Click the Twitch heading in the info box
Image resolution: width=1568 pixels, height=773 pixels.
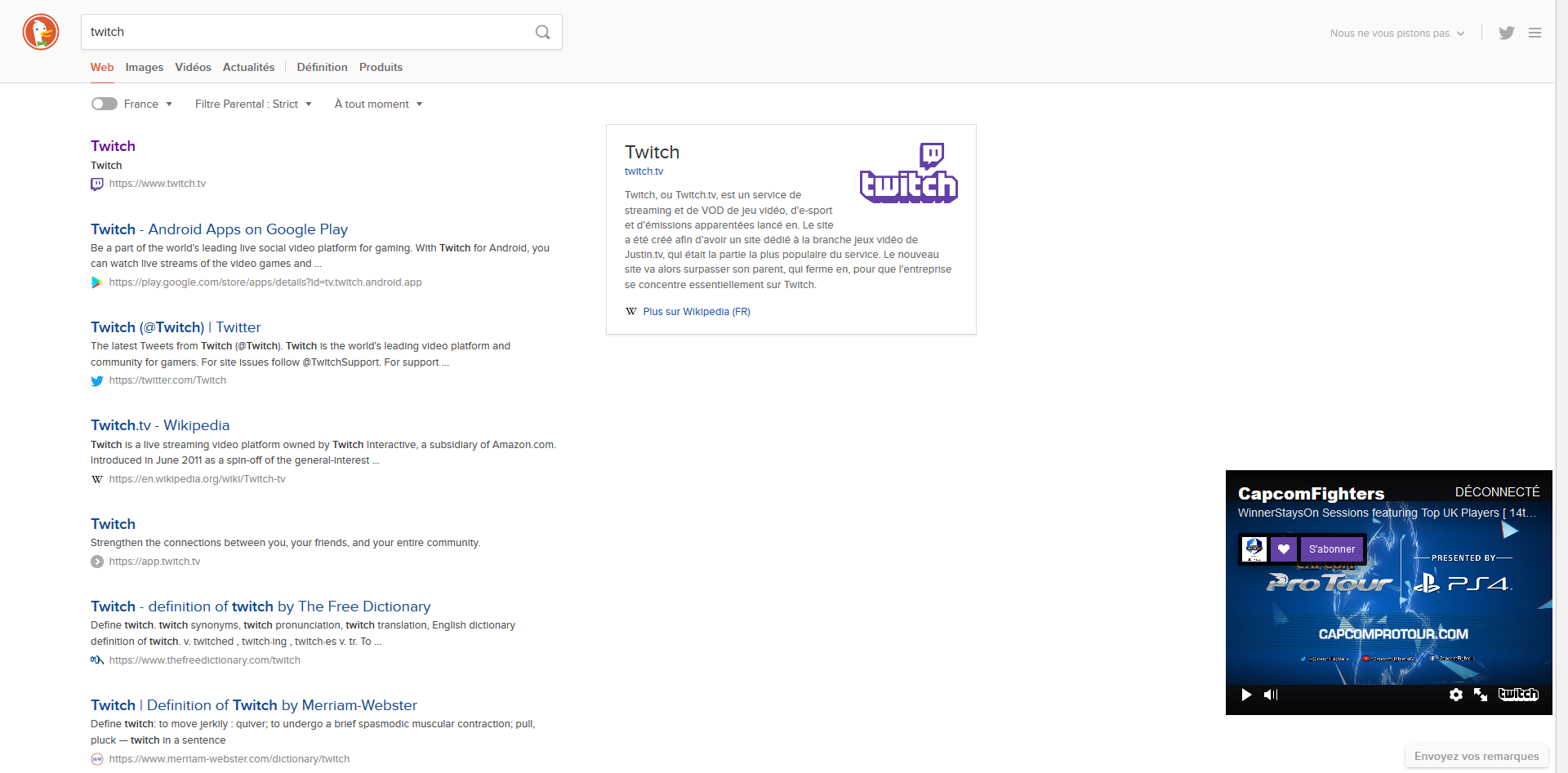(652, 152)
